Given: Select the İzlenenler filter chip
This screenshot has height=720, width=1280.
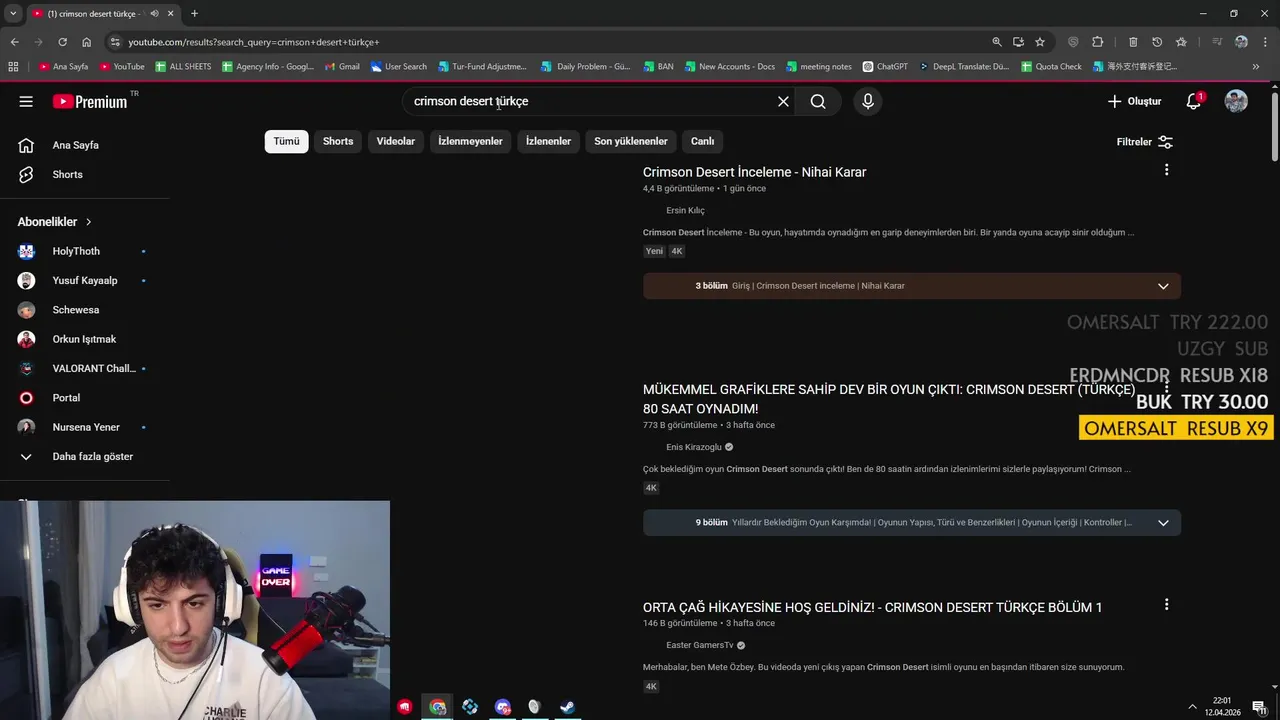Looking at the screenshot, I should click(548, 141).
